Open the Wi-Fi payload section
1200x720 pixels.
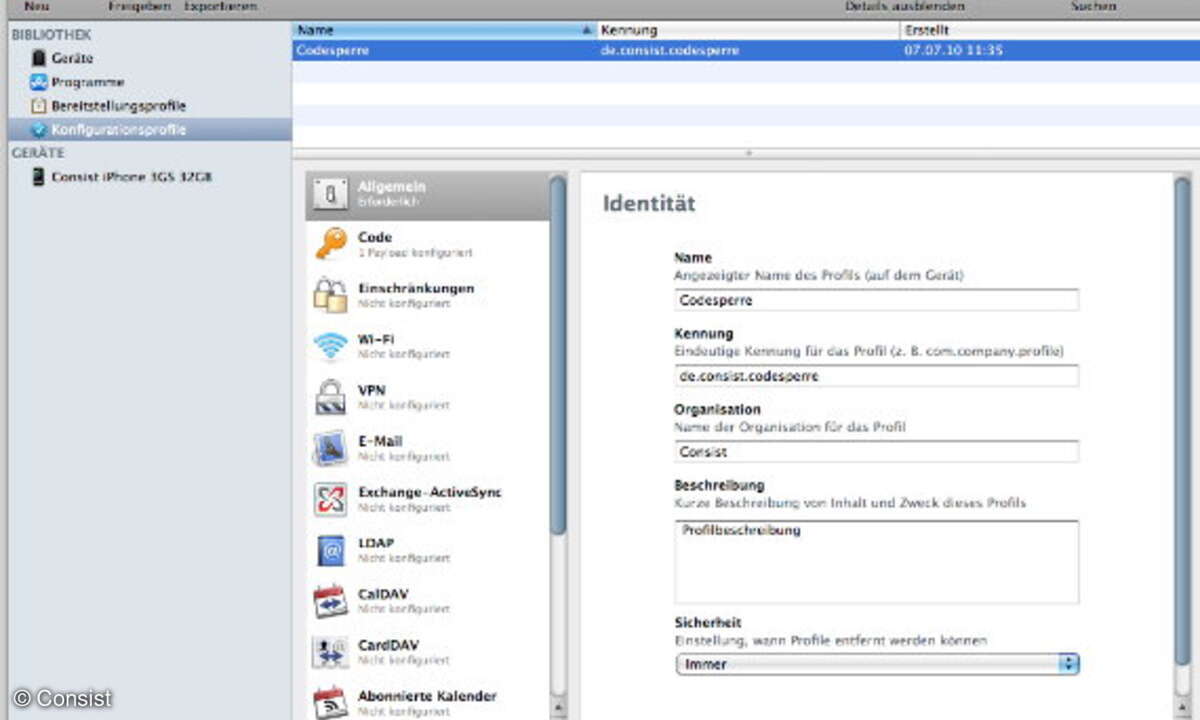point(427,347)
